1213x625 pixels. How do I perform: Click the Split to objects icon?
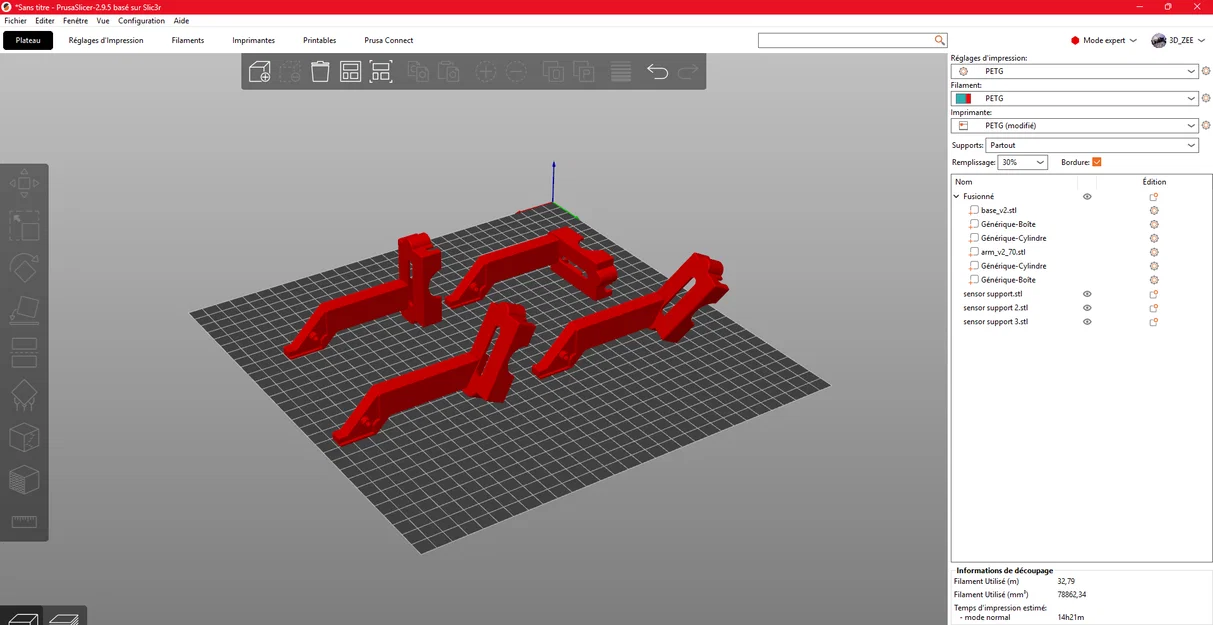pos(553,71)
